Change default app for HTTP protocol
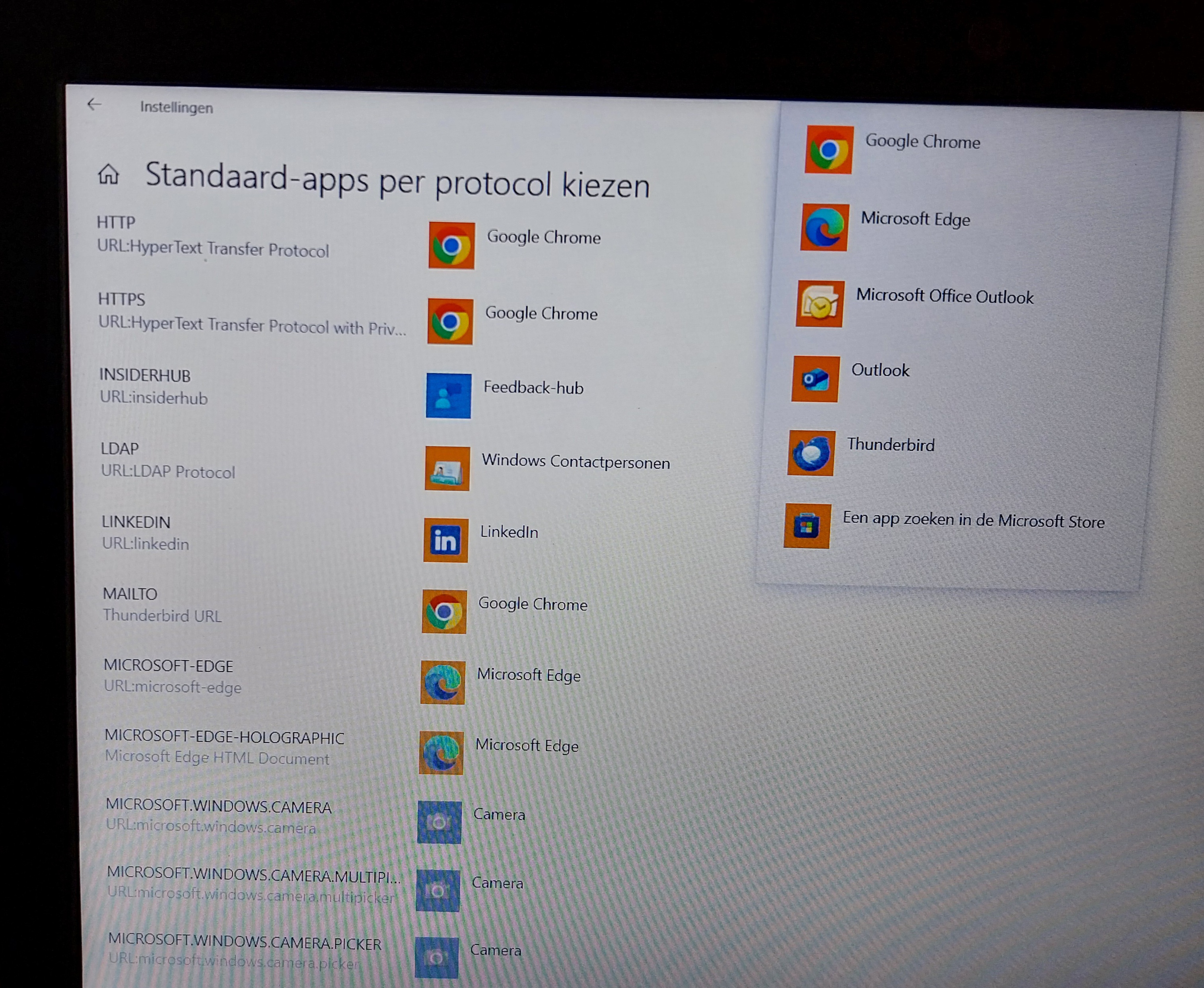The width and height of the screenshot is (1204, 988). (x=543, y=238)
